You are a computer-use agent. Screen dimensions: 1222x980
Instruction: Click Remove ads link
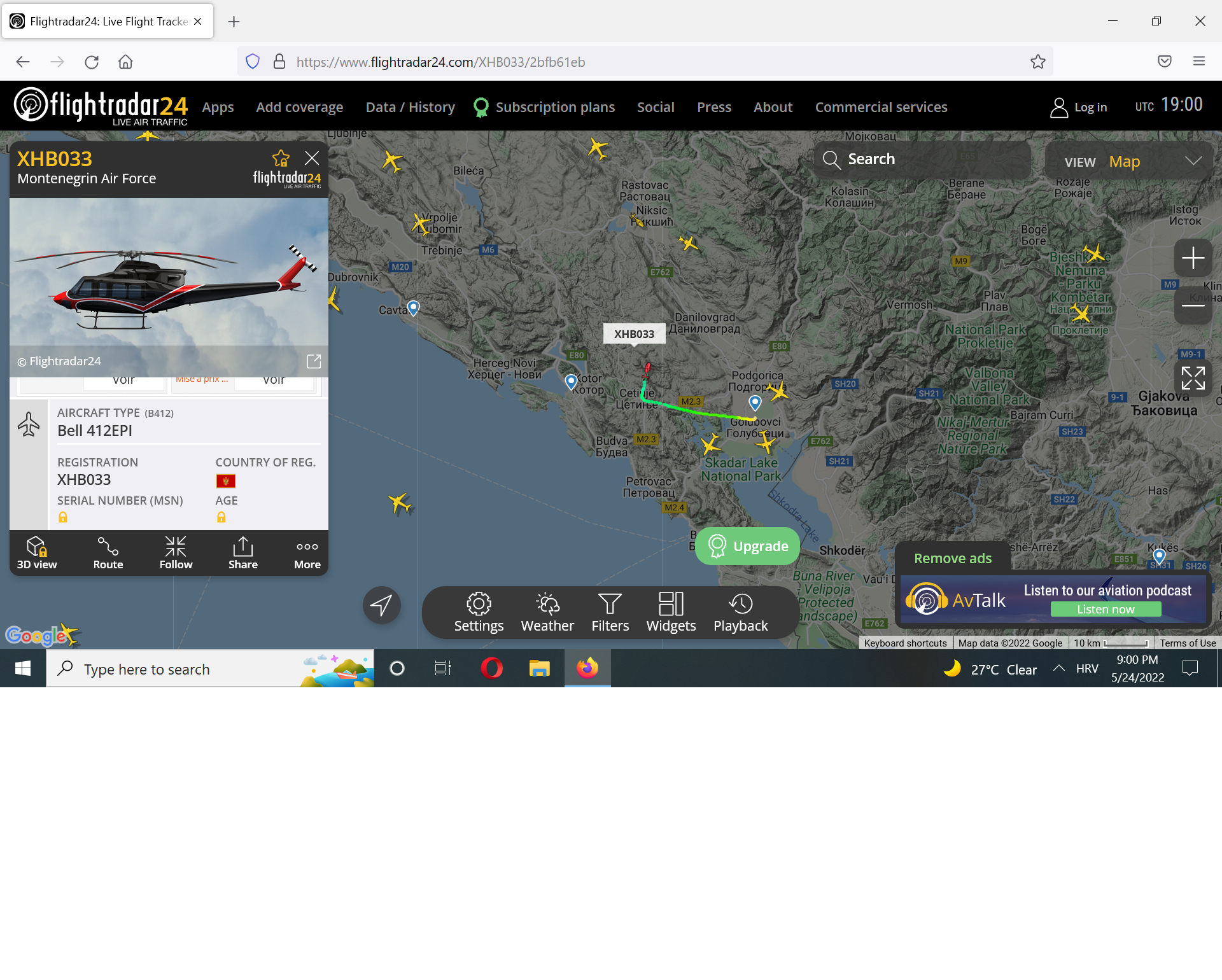pos(953,558)
